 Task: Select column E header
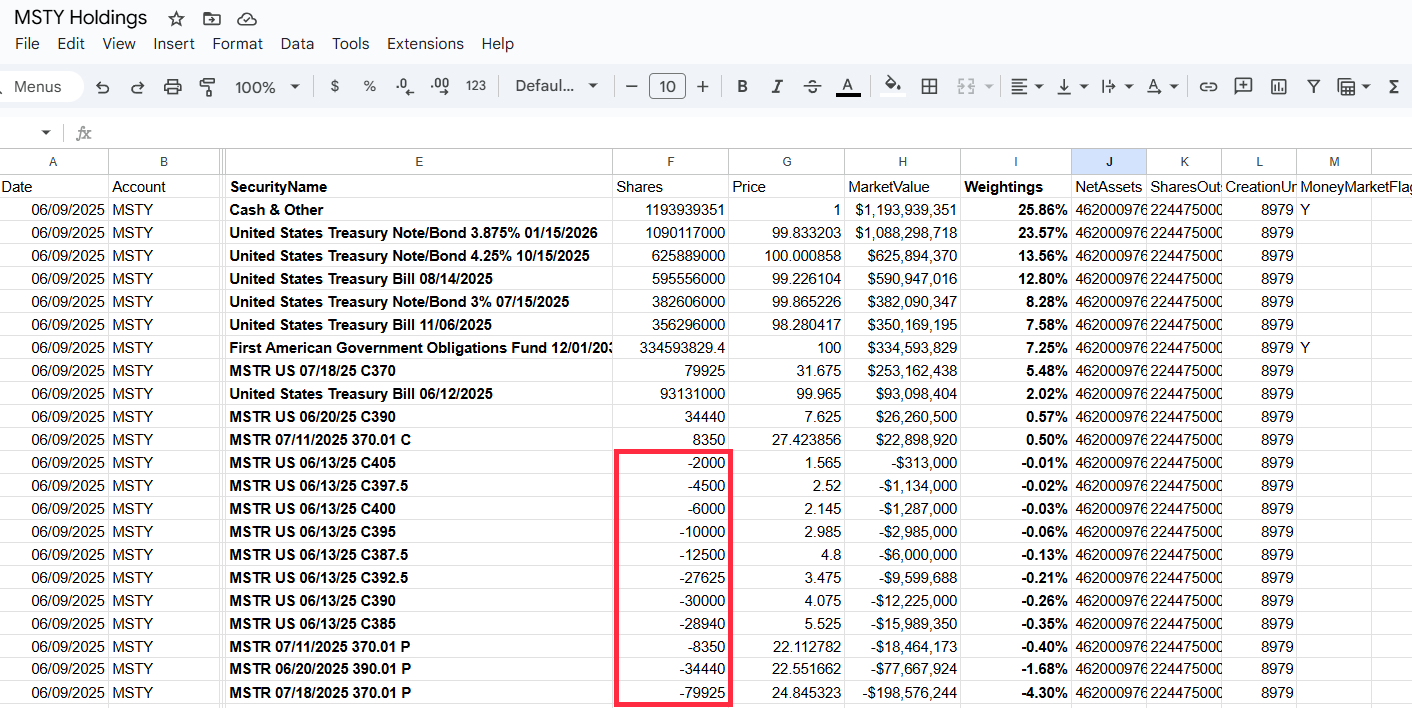pyautogui.click(x=419, y=161)
